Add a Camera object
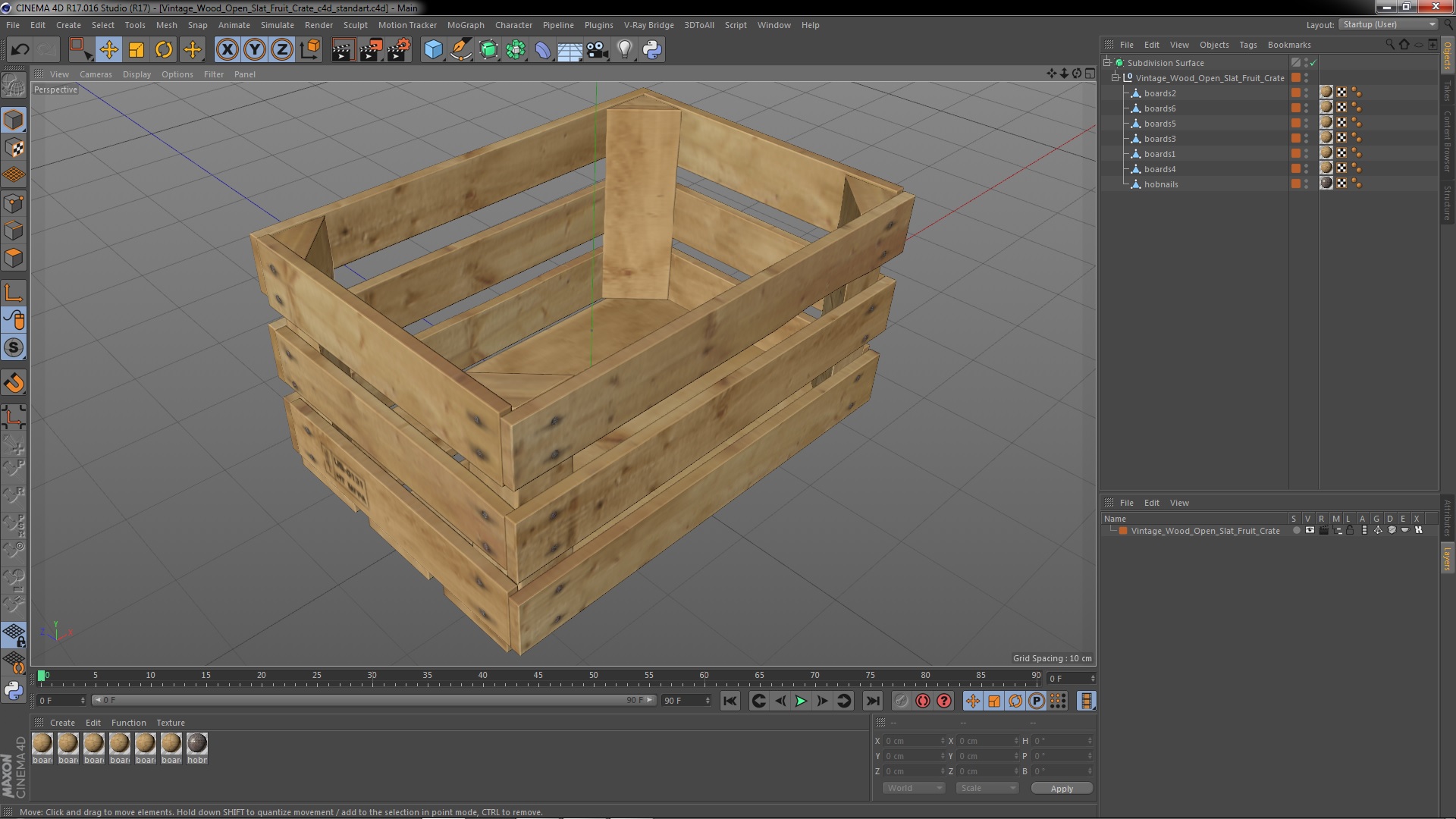The width and height of the screenshot is (1456, 819). 597,50
